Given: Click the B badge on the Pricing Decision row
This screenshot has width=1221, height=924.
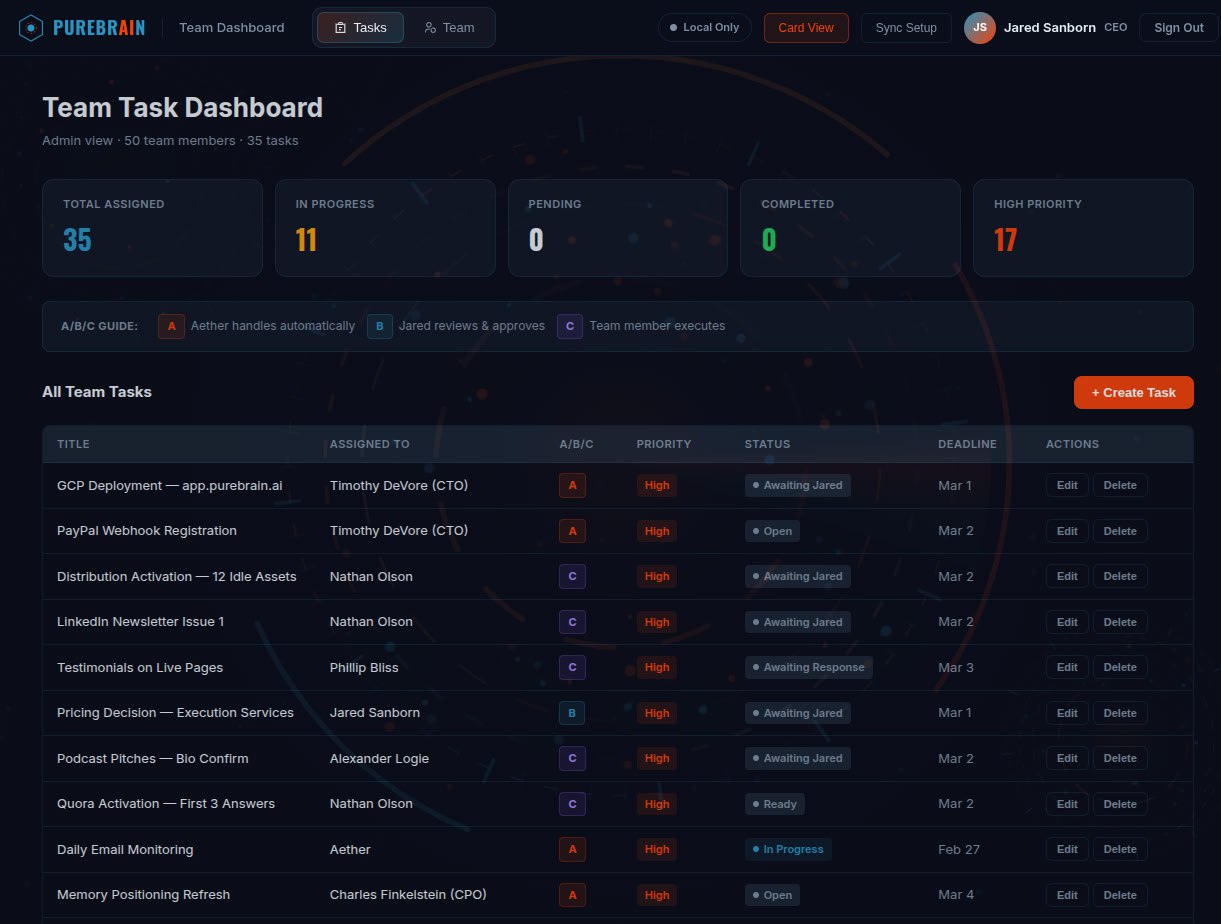Looking at the screenshot, I should [572, 713].
